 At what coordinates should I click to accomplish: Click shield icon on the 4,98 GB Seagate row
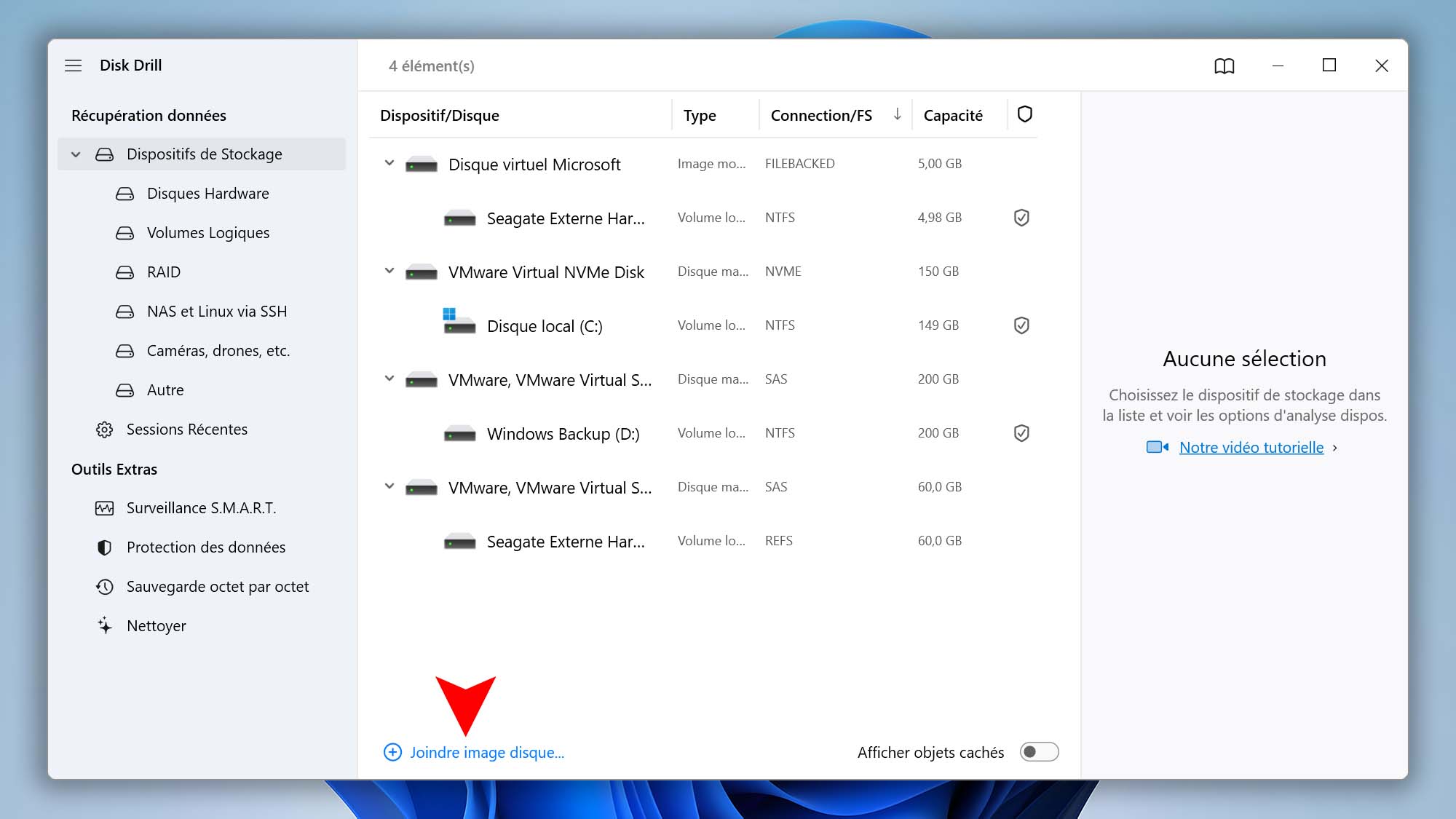pyautogui.click(x=1021, y=218)
